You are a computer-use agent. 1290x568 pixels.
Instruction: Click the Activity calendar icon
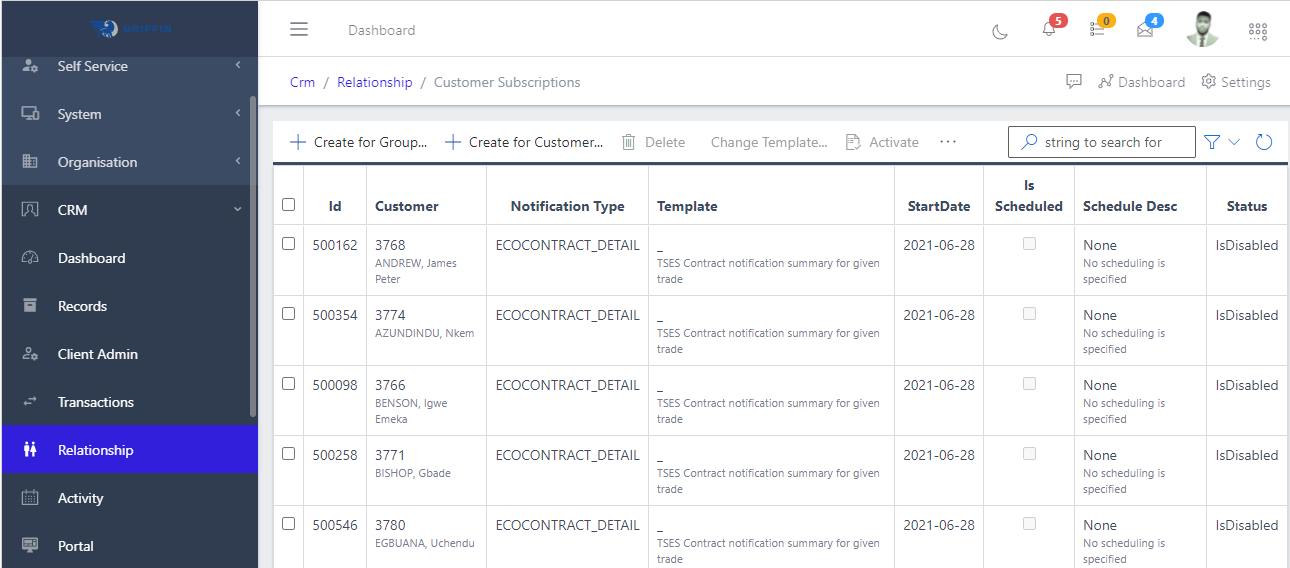(x=30, y=498)
